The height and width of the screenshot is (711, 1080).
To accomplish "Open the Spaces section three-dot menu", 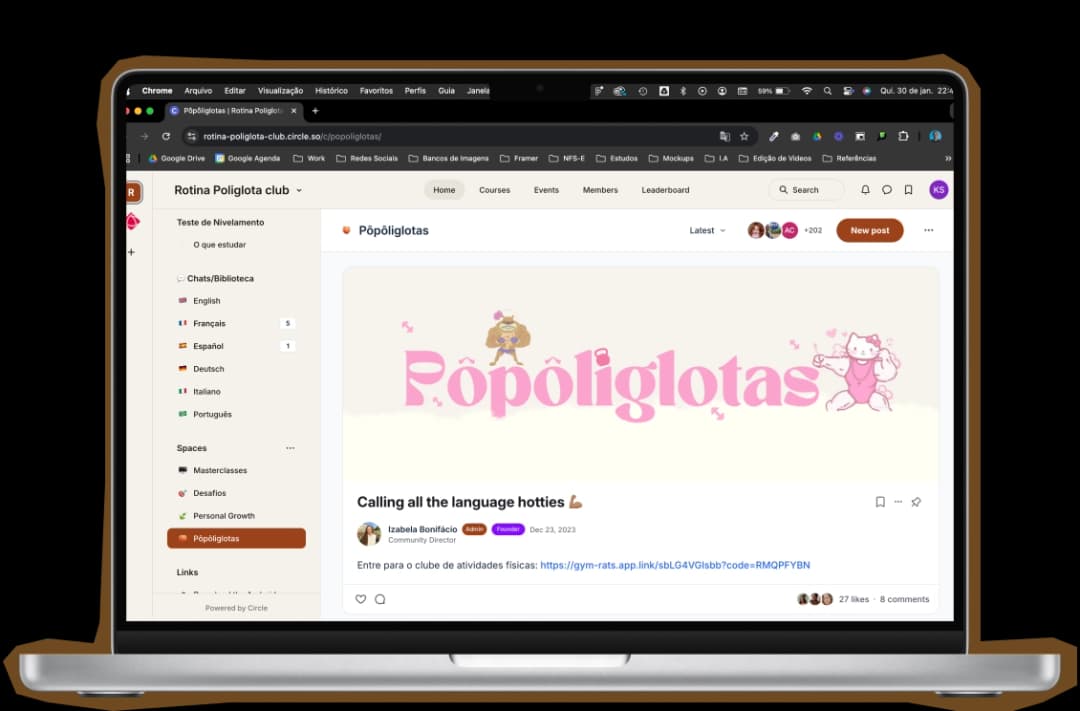I will (x=290, y=448).
